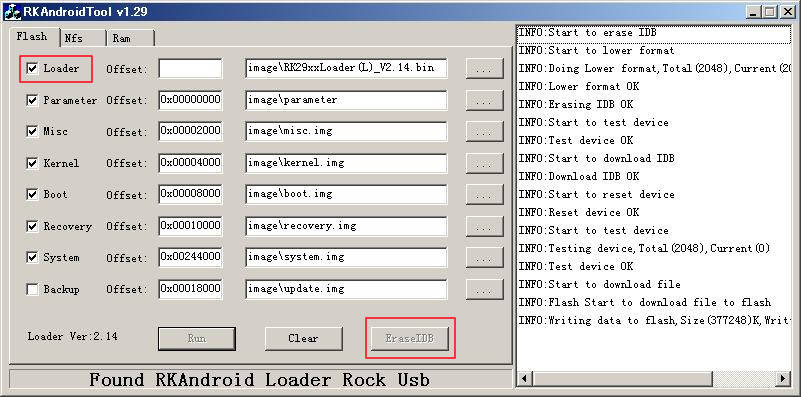The height and width of the screenshot is (397, 801).
Task: Select log line 'INFO:Start to erase IDB'
Action: pyautogui.click(x=654, y=33)
